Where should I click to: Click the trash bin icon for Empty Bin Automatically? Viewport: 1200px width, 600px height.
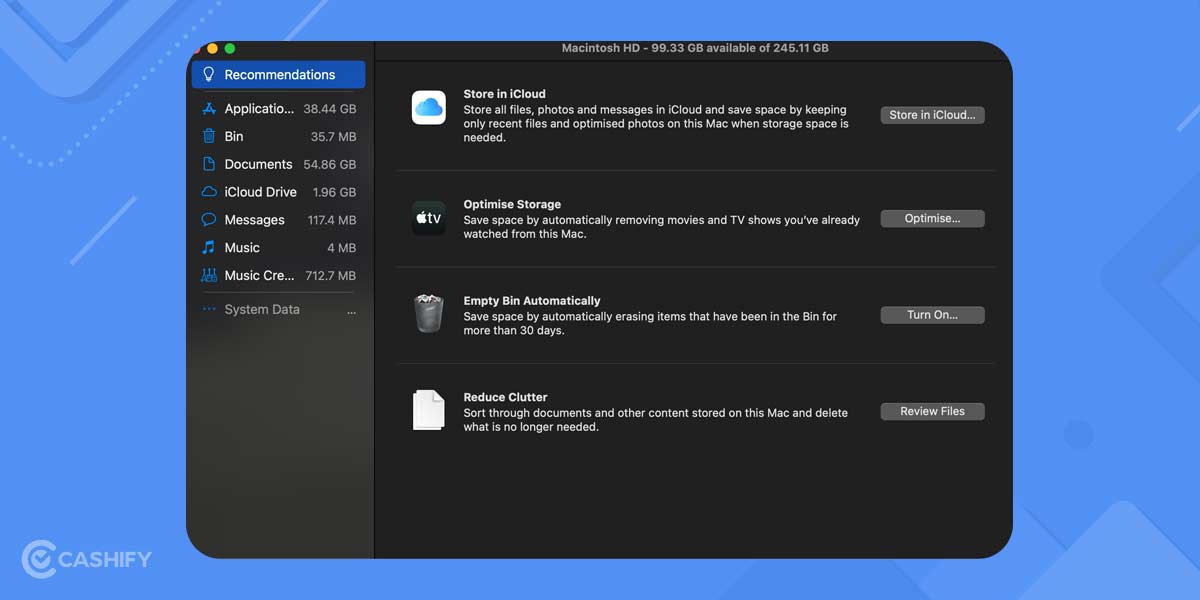[428, 314]
